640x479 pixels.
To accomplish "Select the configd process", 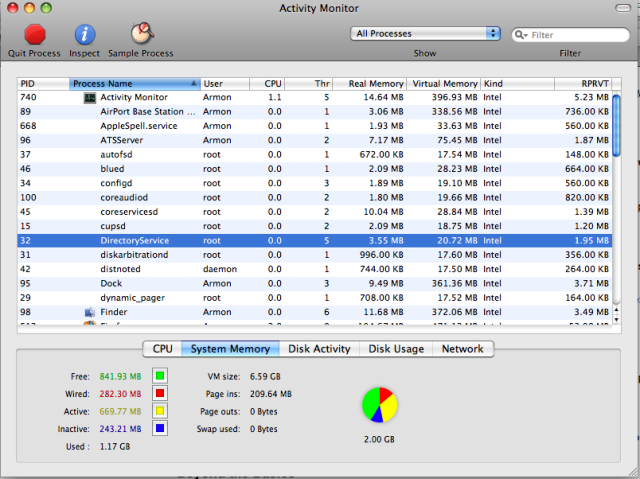I will 314,183.
